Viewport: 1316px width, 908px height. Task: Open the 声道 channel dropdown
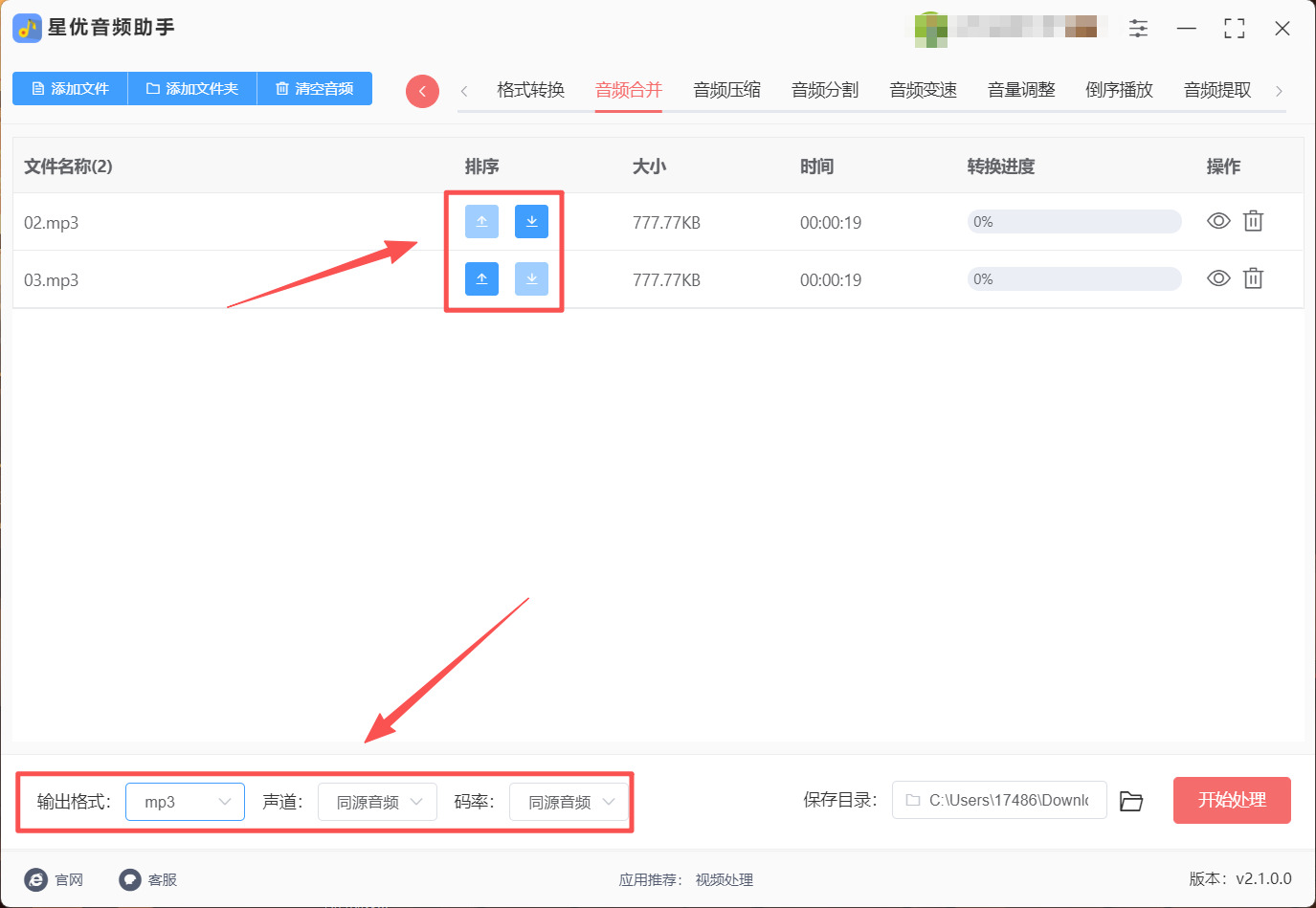point(377,802)
